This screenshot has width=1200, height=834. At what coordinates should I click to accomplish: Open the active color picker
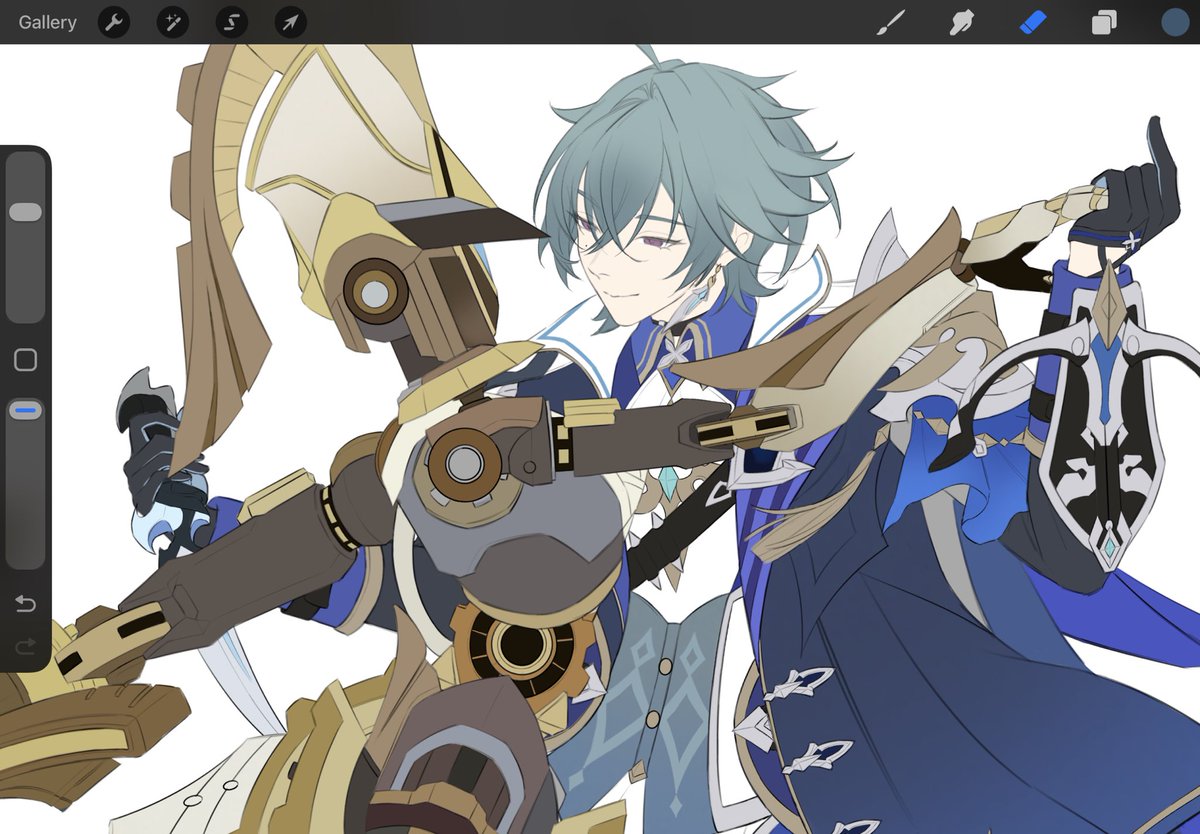pos(1175,22)
